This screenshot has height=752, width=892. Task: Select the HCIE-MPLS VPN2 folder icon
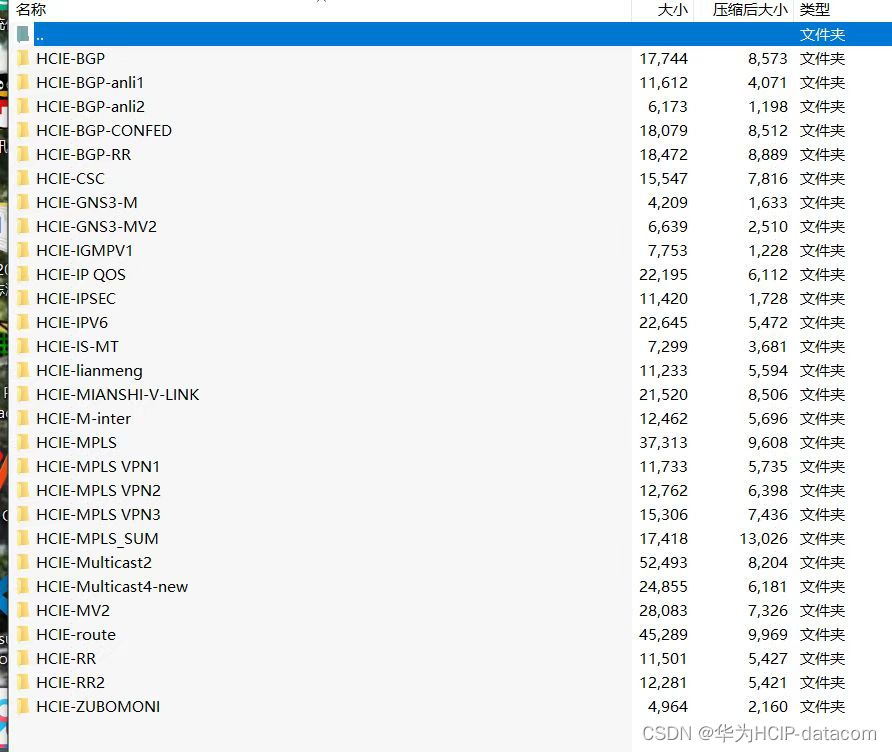click(x=23, y=490)
